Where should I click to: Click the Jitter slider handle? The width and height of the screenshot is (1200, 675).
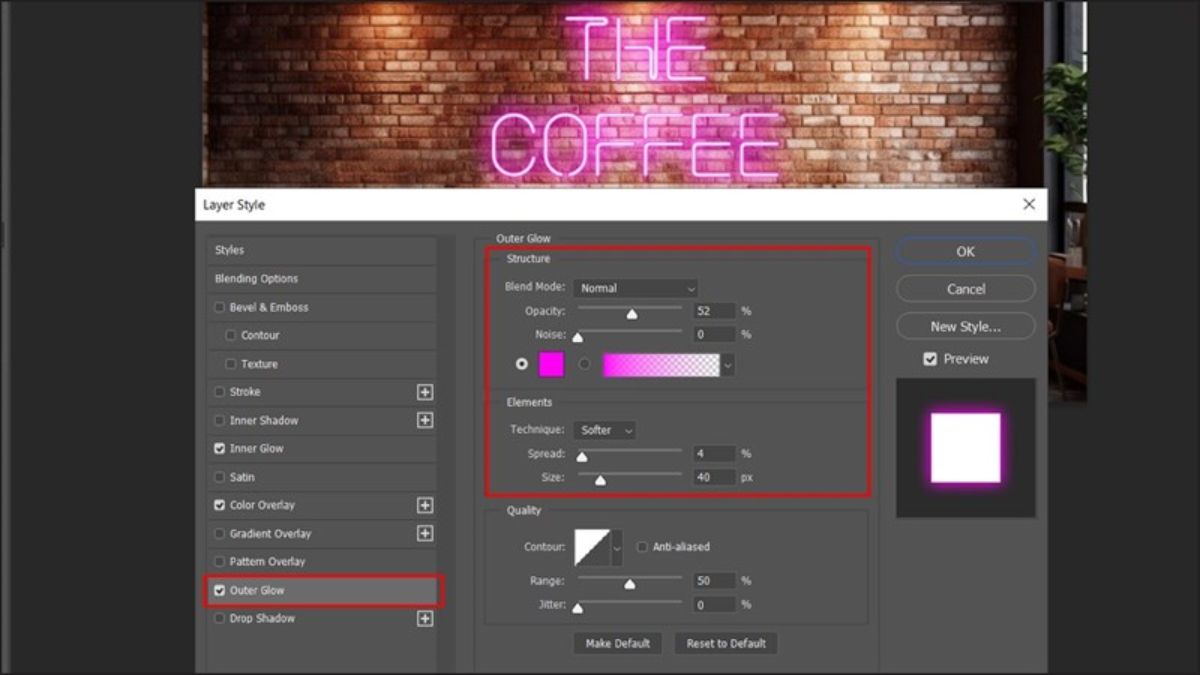(x=577, y=608)
